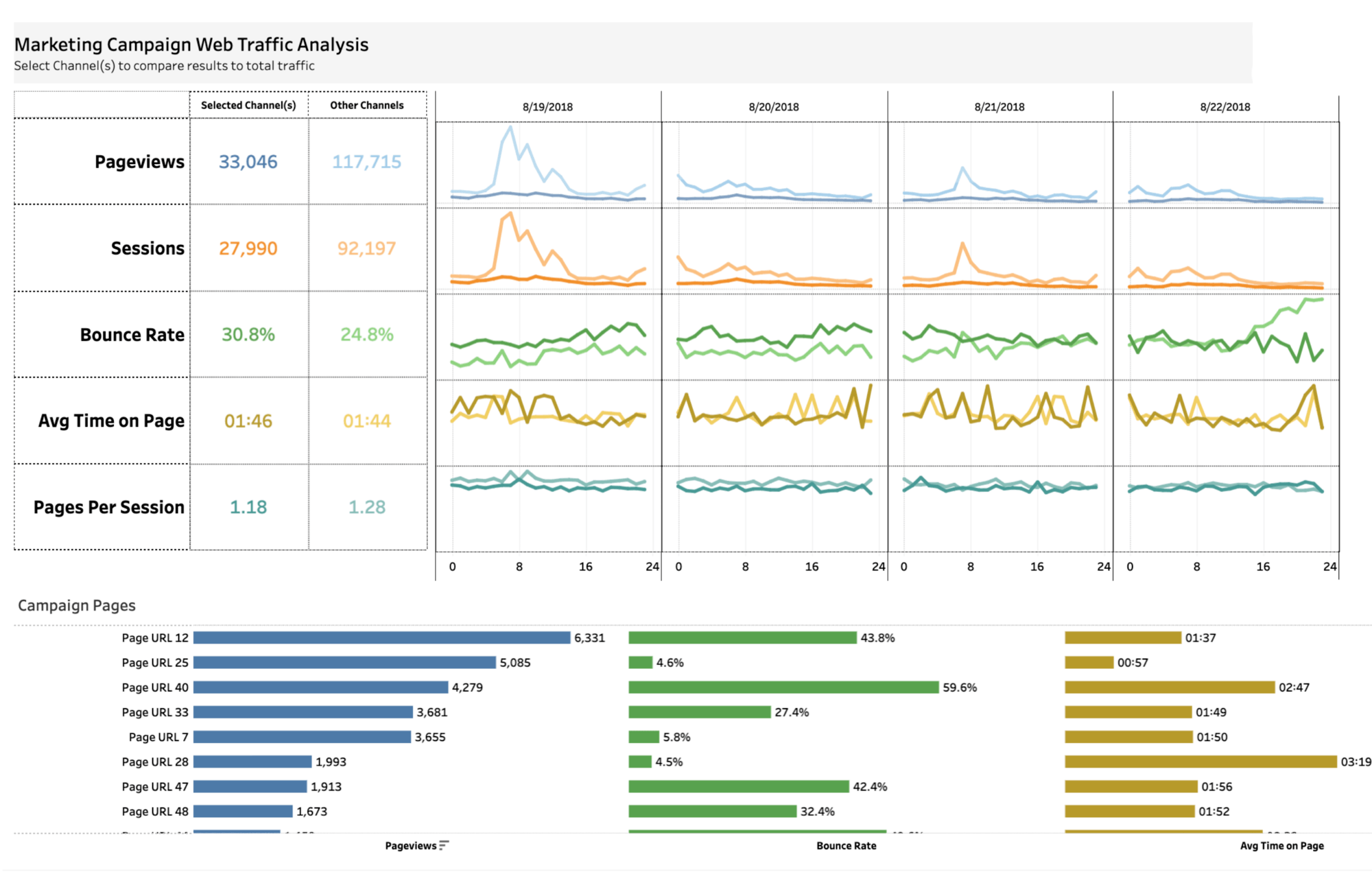Click the Bounce Rate axis title
The width and height of the screenshot is (1372, 883).
pyautogui.click(x=846, y=846)
